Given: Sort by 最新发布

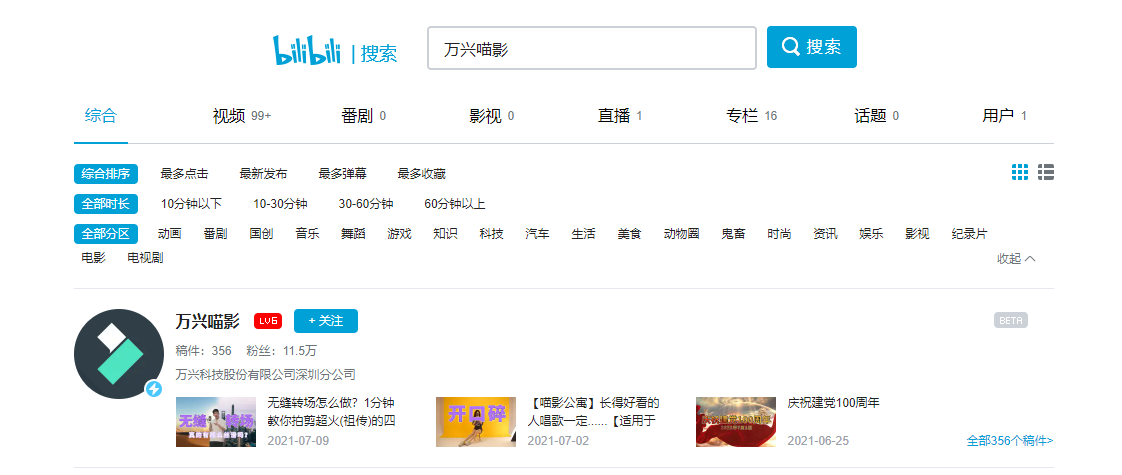Looking at the screenshot, I should click(263, 173).
